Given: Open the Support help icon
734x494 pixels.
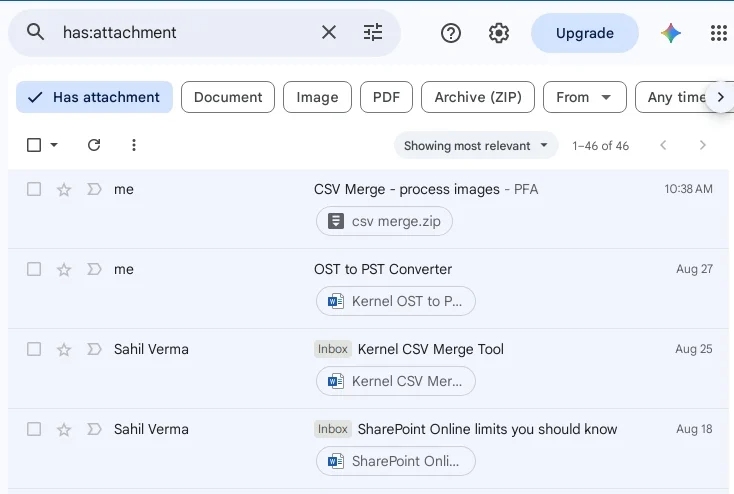Looking at the screenshot, I should pos(451,33).
